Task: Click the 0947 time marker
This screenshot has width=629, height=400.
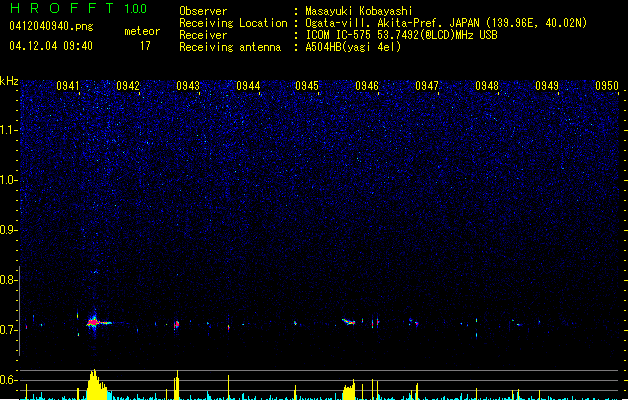Action: point(427,86)
